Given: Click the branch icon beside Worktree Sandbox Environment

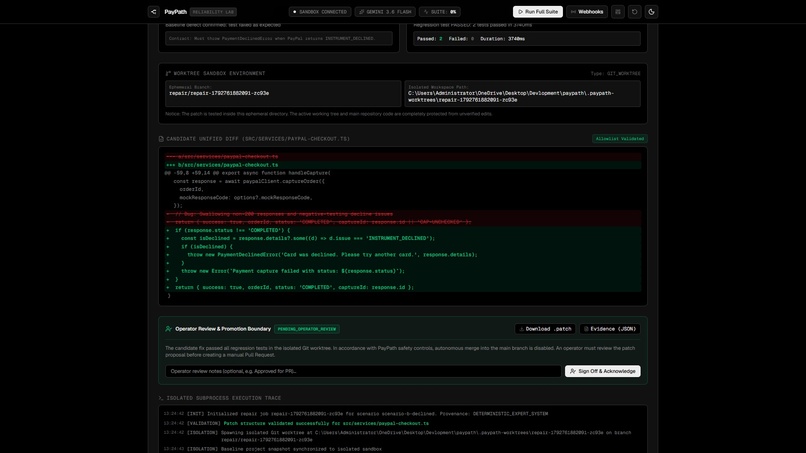Looking at the screenshot, I should [x=168, y=74].
